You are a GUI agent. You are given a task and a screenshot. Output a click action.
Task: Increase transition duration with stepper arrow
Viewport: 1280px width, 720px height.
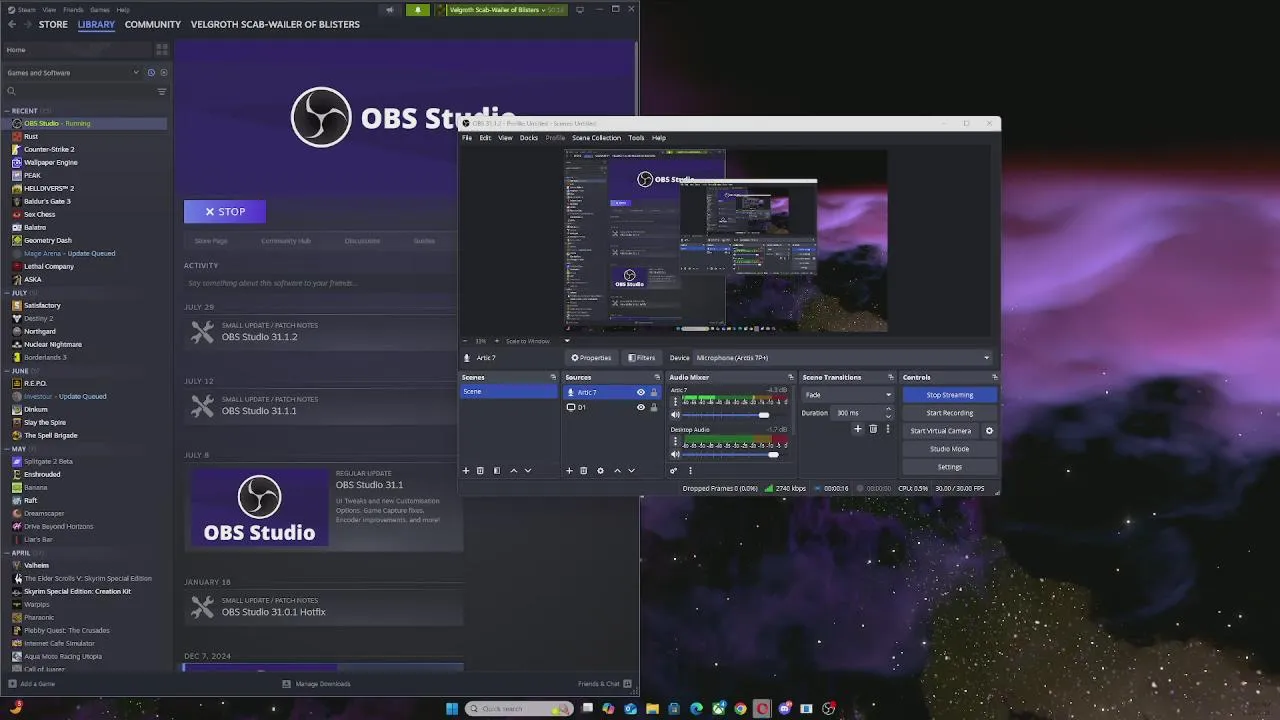888,409
